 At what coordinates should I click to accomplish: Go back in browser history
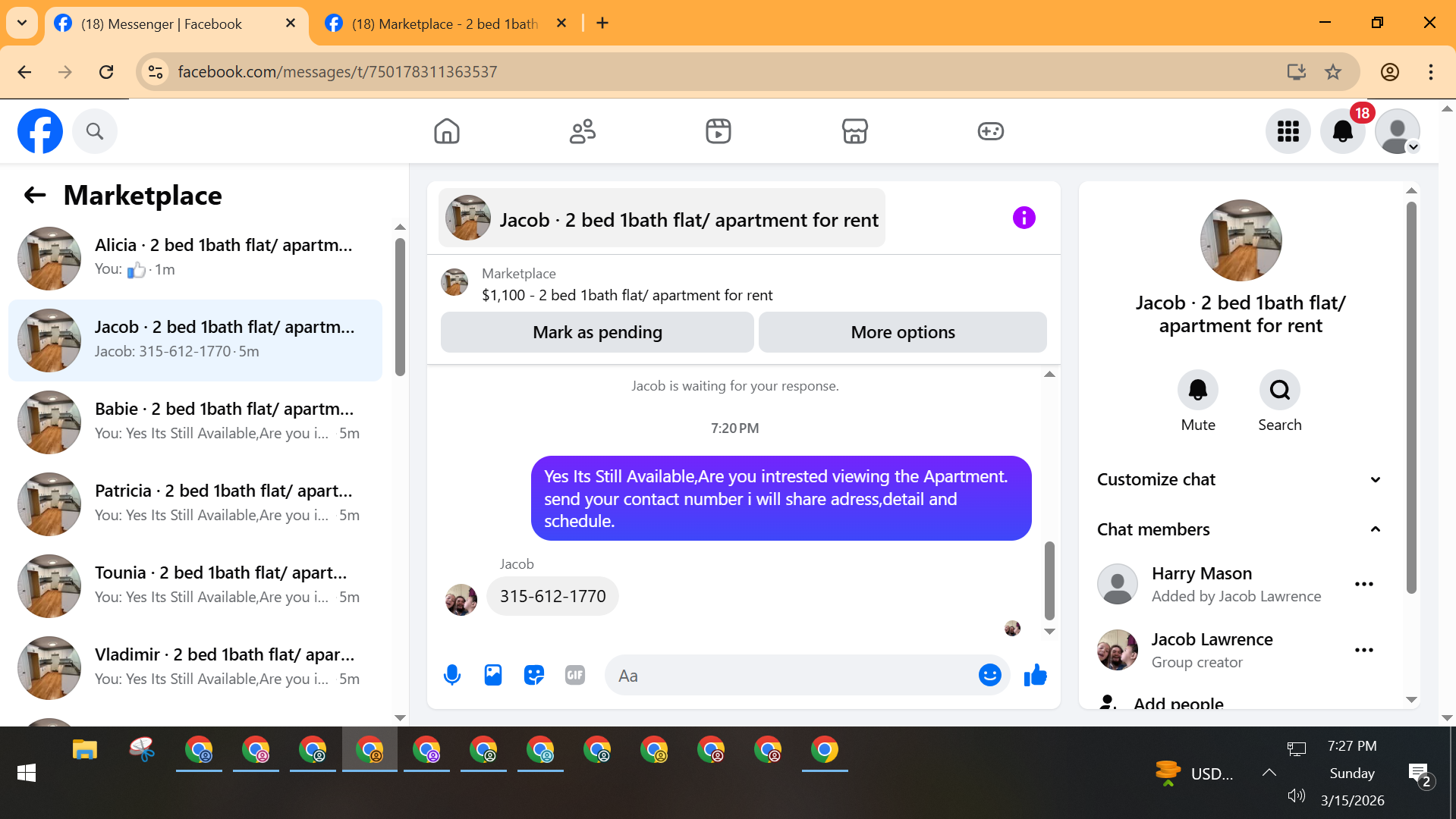(24, 72)
